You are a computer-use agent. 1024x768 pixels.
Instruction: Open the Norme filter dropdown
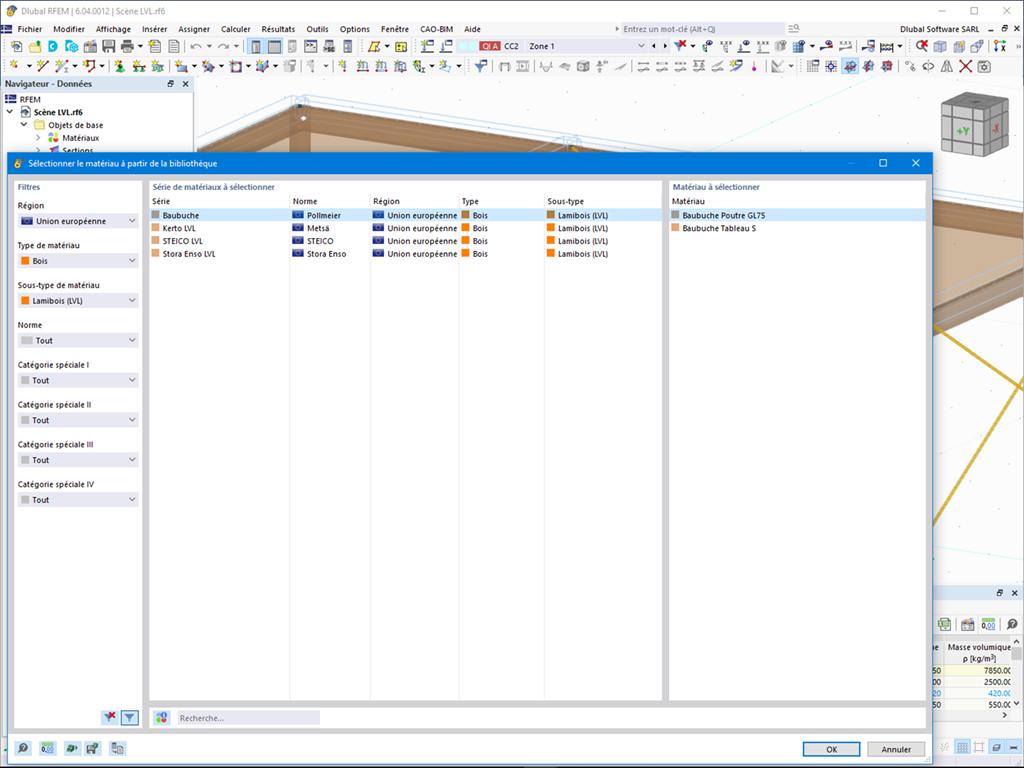point(78,341)
